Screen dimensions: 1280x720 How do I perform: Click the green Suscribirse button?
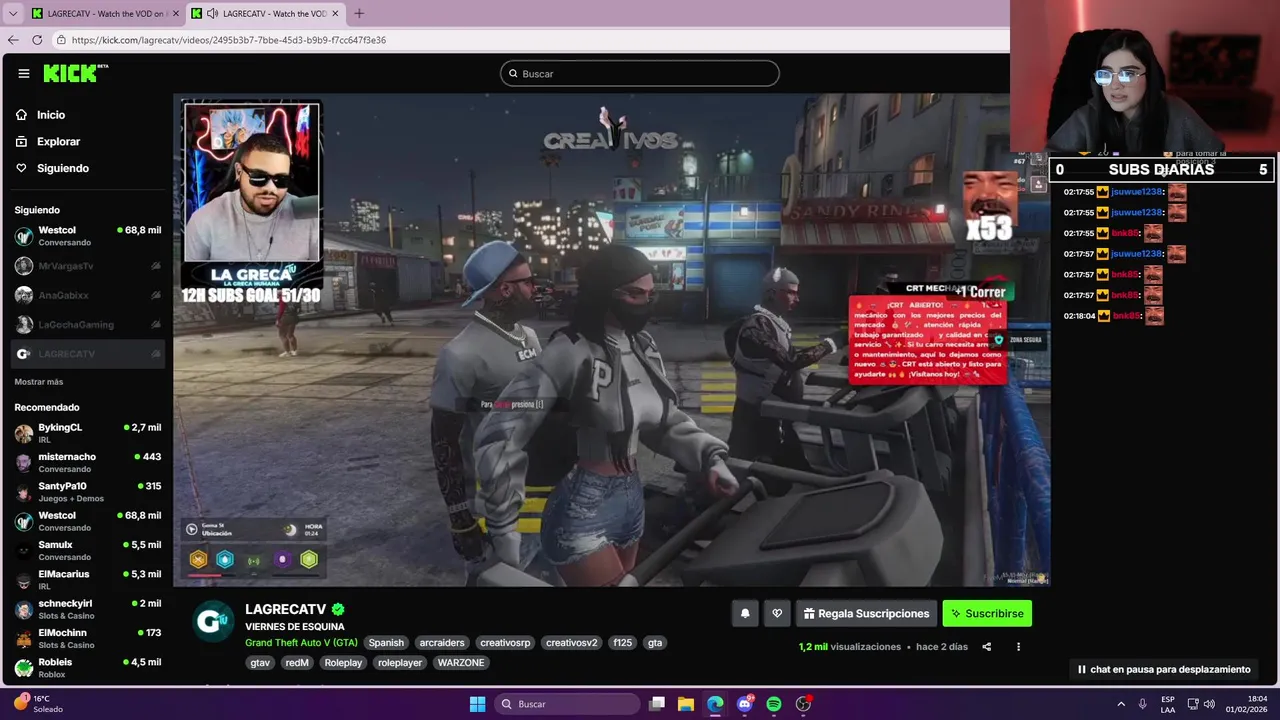coord(987,614)
